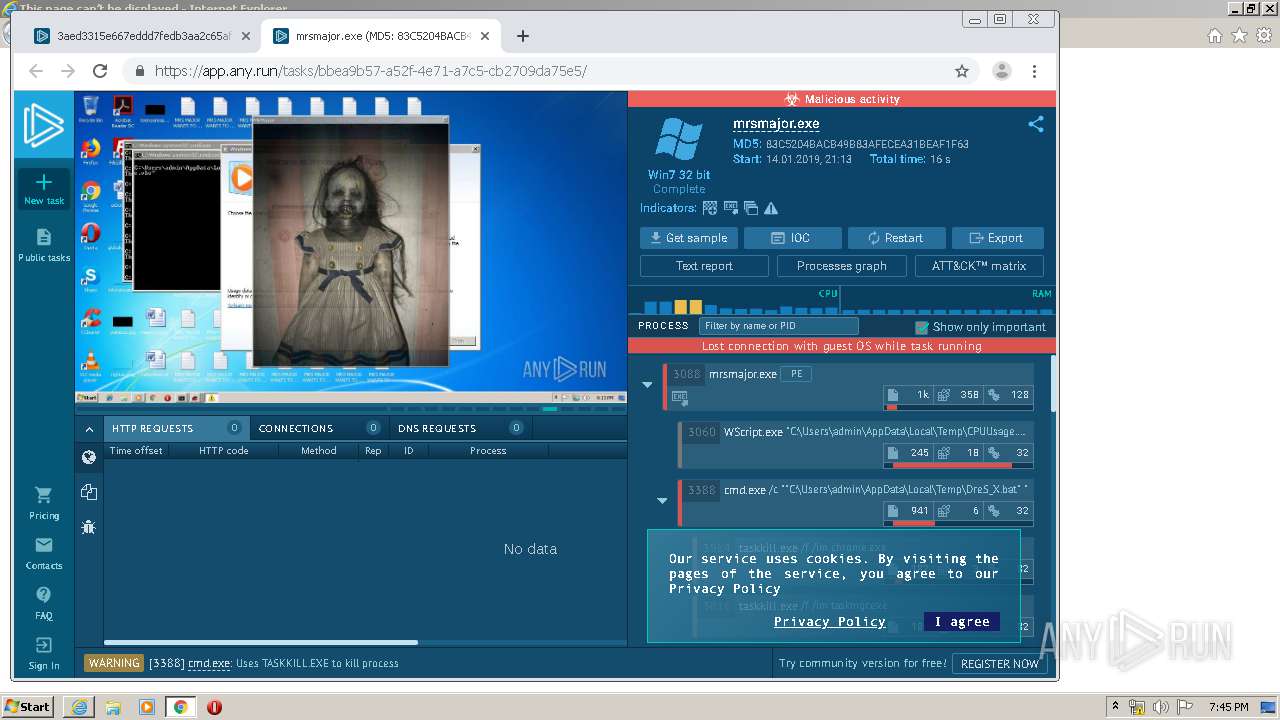
Task: Click the CPU usage graph
Action: point(735,301)
